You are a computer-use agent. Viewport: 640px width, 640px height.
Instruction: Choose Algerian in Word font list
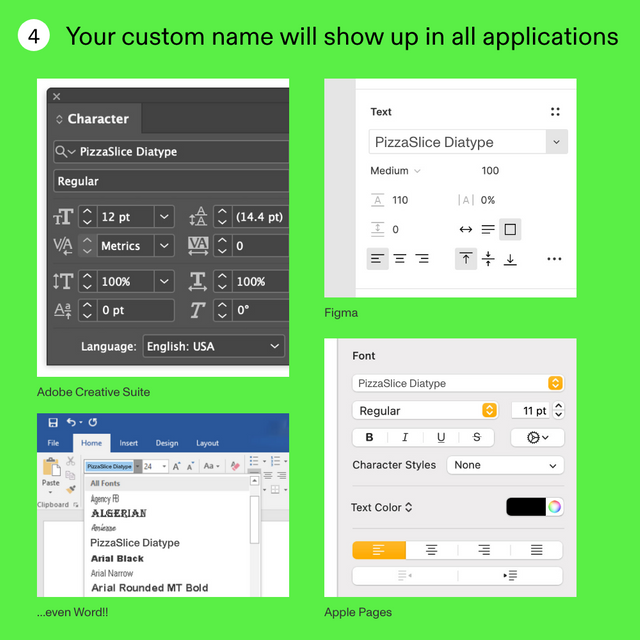coord(119,513)
